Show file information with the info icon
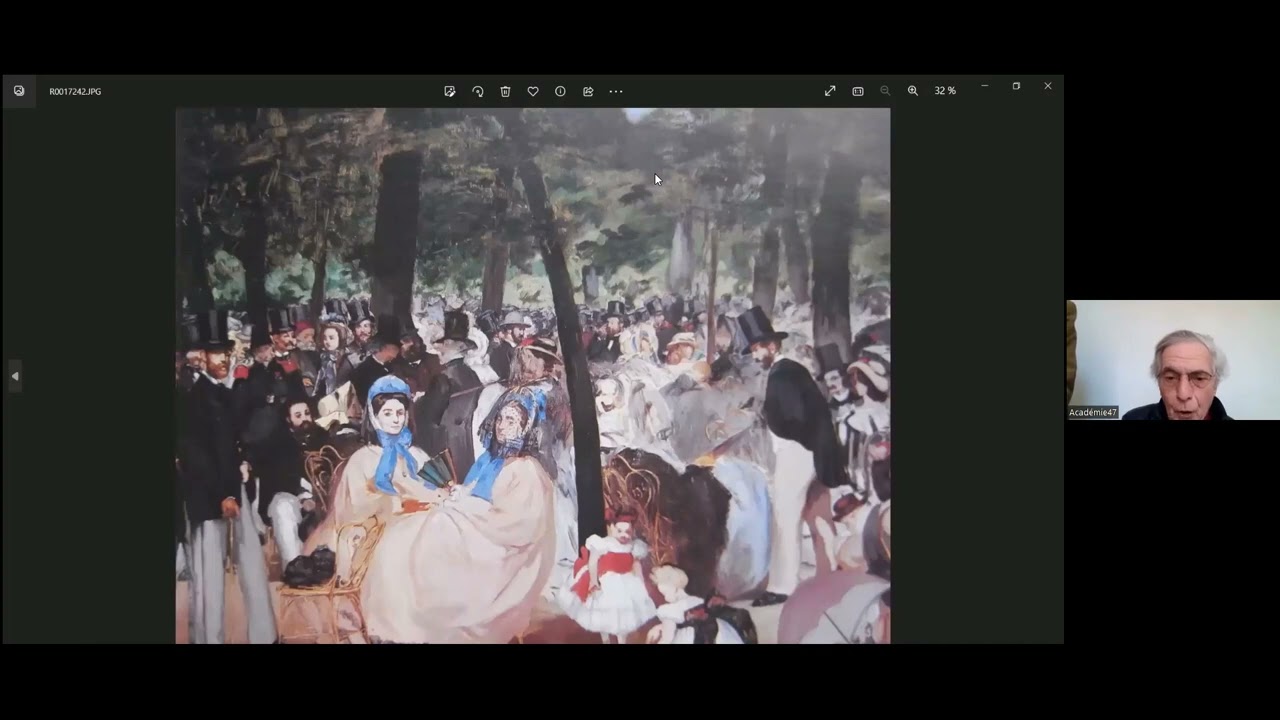The width and height of the screenshot is (1280, 720). coord(560,91)
